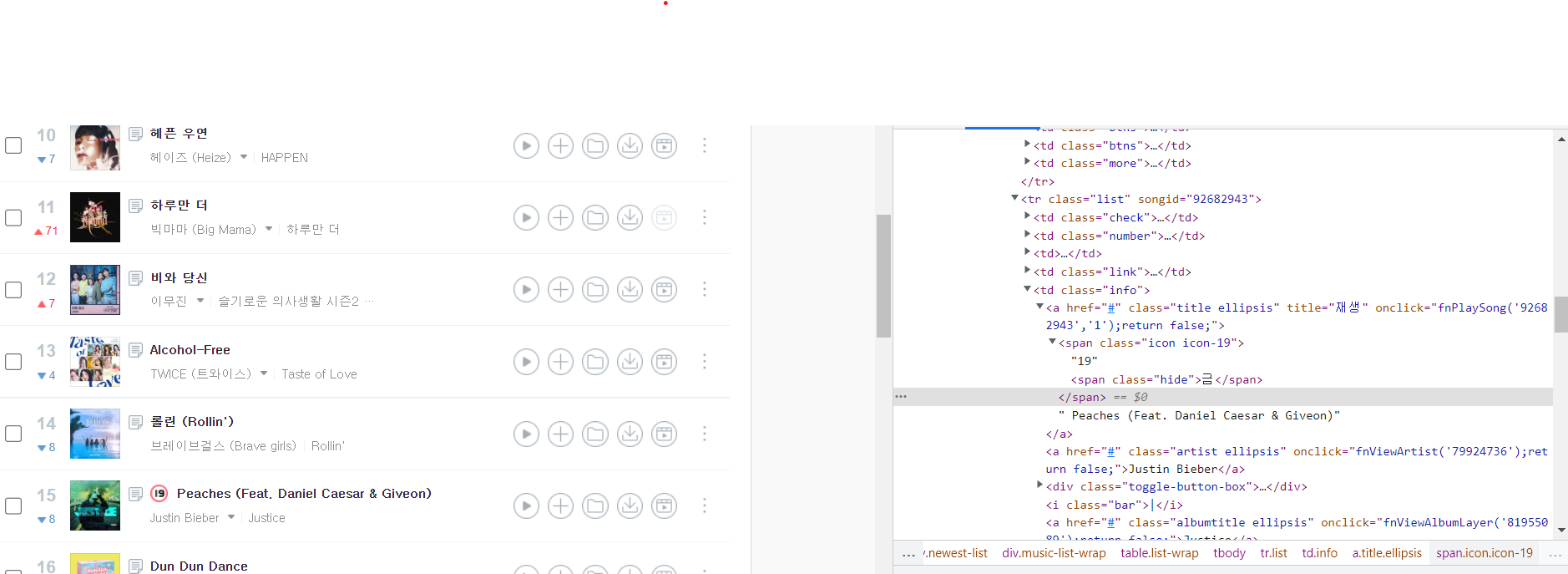
Task: Add 하루만 더 to the playlist
Action: point(560,218)
